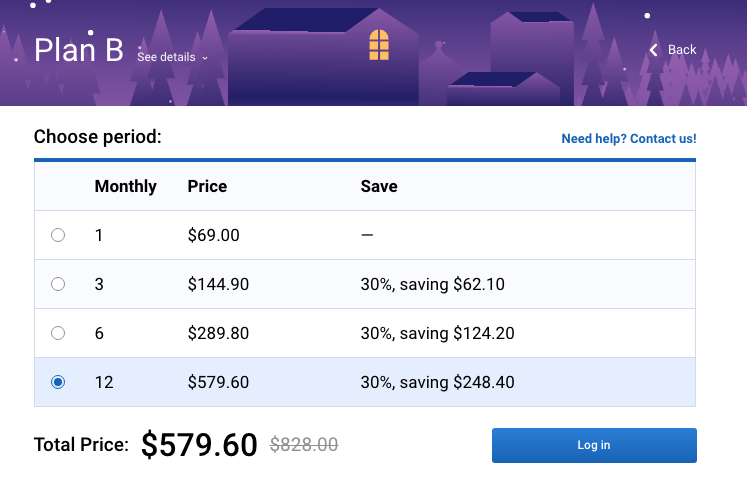Click the Plan B heading

(x=79, y=50)
